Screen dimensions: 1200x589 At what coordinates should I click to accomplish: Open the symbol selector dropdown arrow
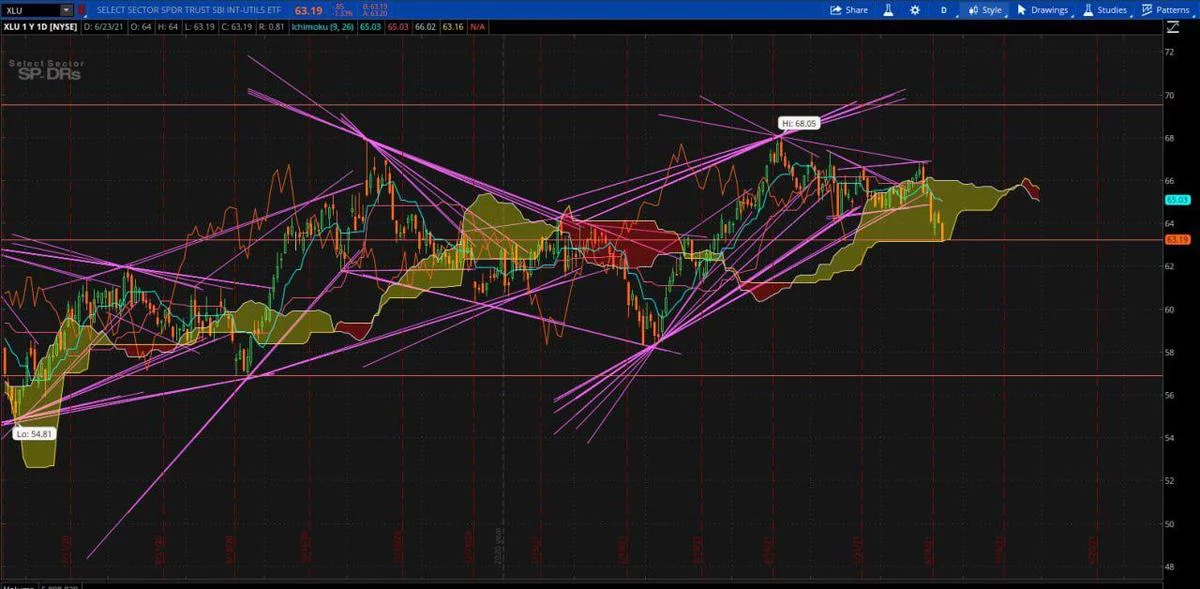(x=67, y=9)
